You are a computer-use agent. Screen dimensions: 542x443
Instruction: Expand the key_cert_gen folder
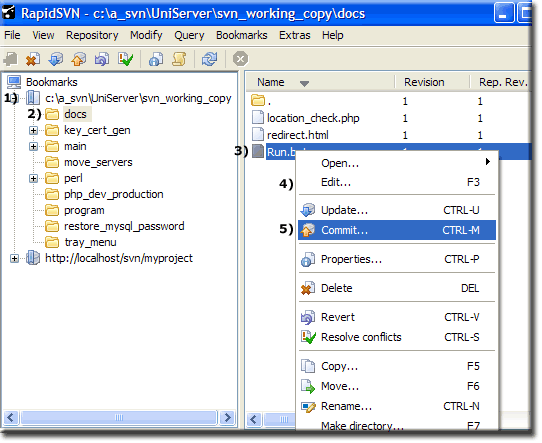click(34, 130)
